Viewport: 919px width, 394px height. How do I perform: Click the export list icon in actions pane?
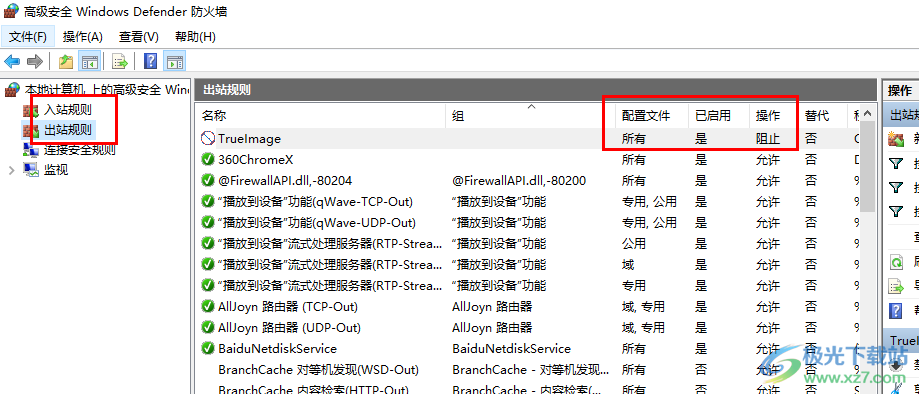tap(896, 286)
